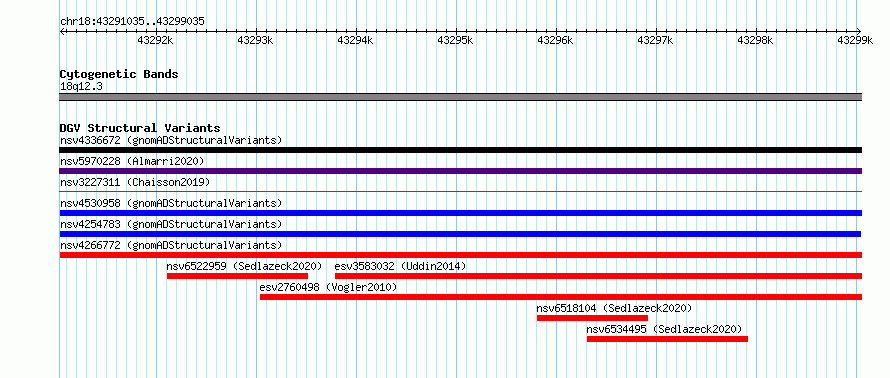Click the ruler's left arrow end
The image size is (890, 378).
point(62,31)
